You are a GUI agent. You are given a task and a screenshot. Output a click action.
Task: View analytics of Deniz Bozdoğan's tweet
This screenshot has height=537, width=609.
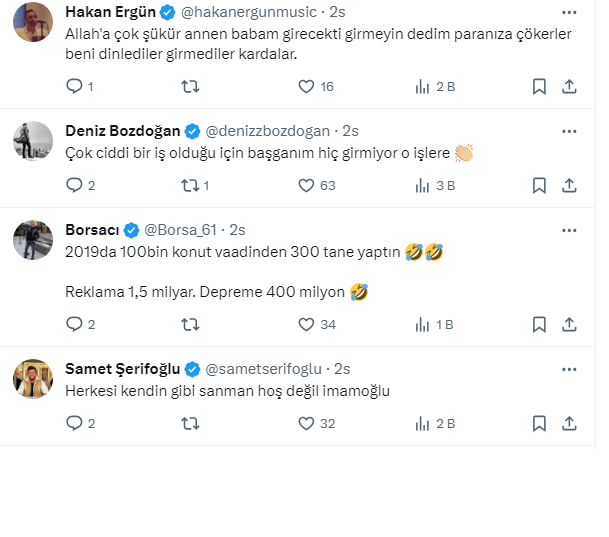(423, 185)
